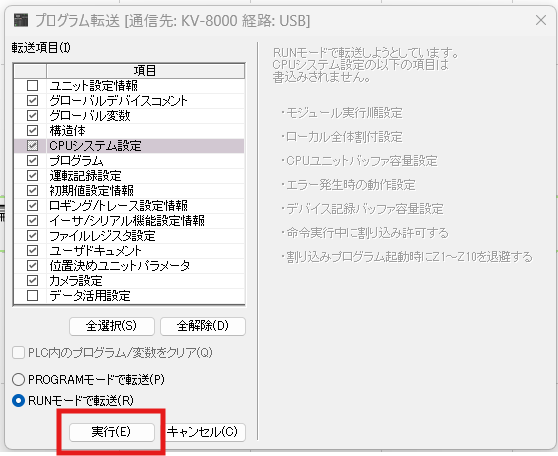Select the 運転記録設定 row text
The height and width of the screenshot is (456, 558).
click(x=85, y=175)
